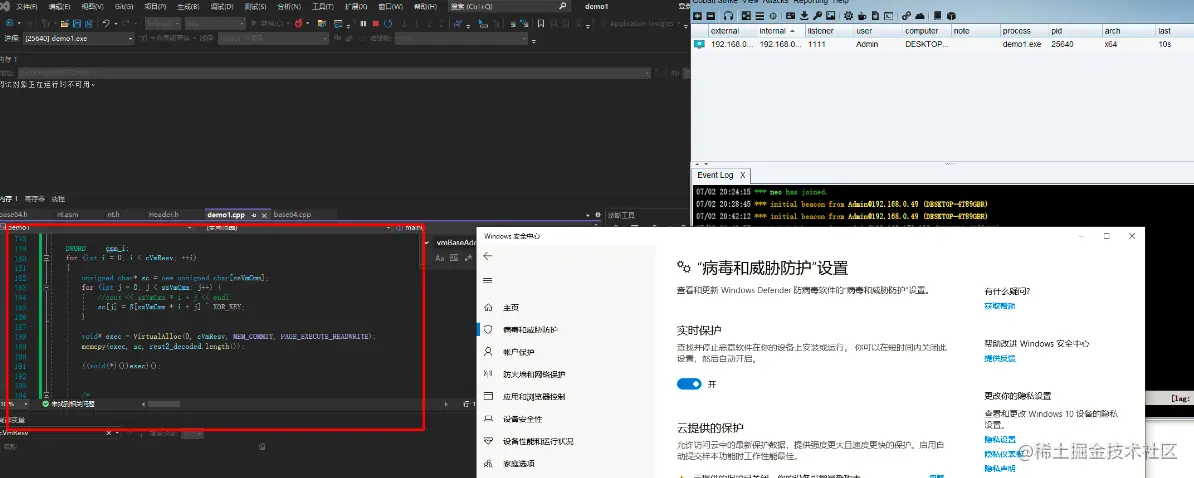This screenshot has height=478, width=1194.
Task: Collapse the inner for loop at line 183
Action: click(x=46, y=288)
